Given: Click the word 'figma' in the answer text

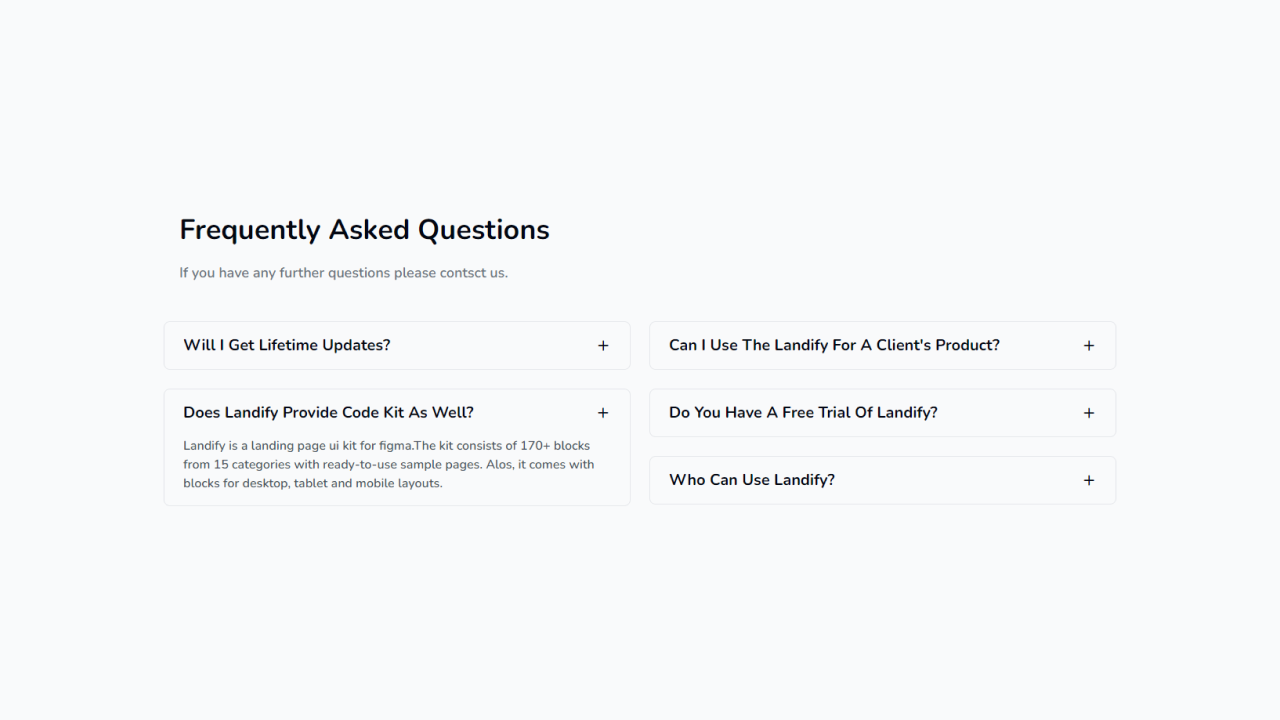Looking at the screenshot, I should click(395, 446).
